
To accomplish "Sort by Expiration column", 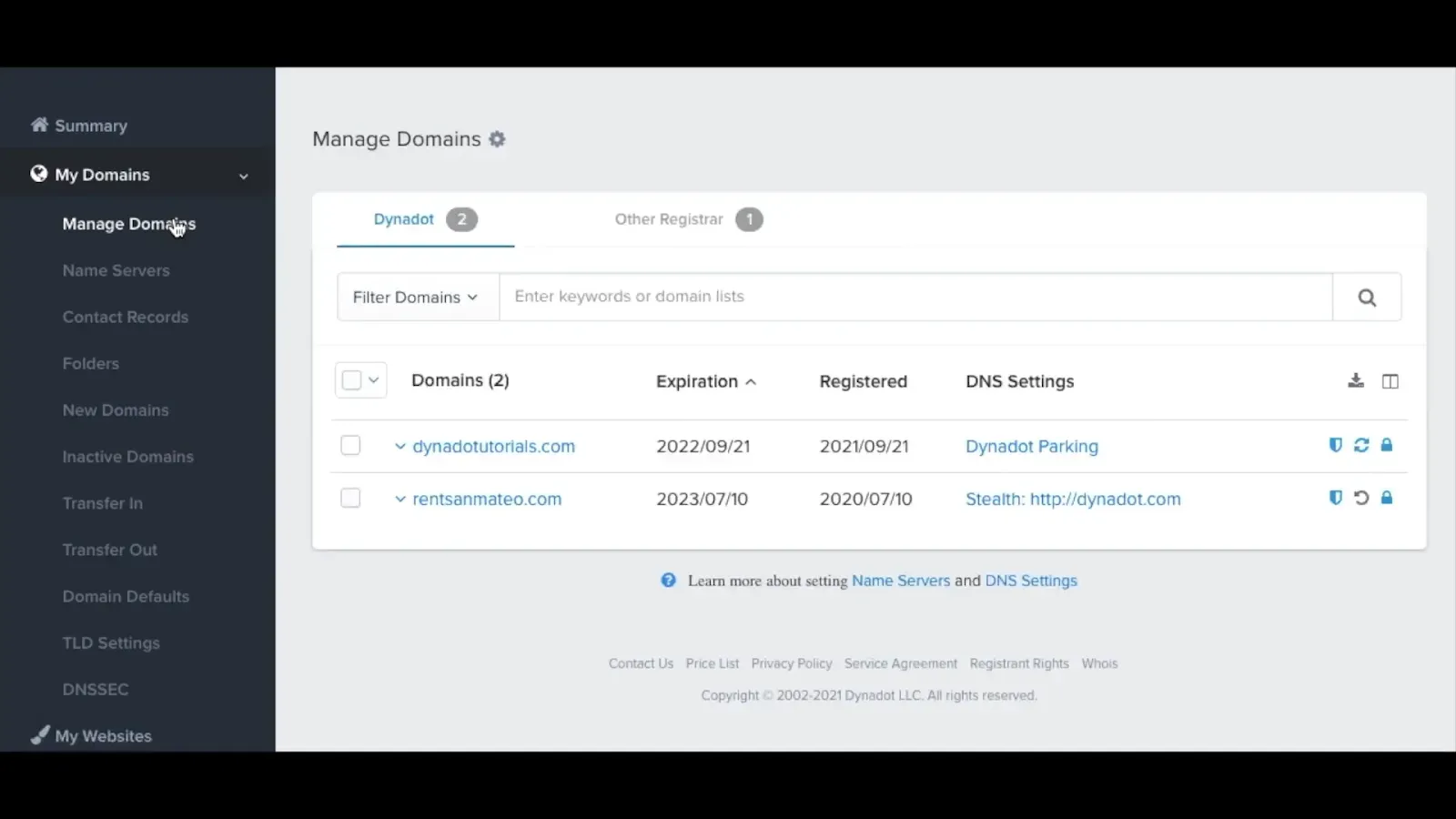I will (x=706, y=381).
